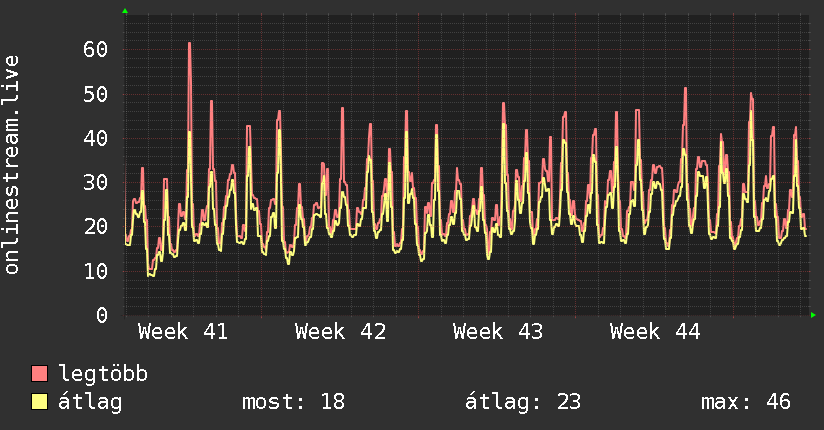Click the 20 y-axis tick label
Screen dimensions: 824x430
click(96, 227)
